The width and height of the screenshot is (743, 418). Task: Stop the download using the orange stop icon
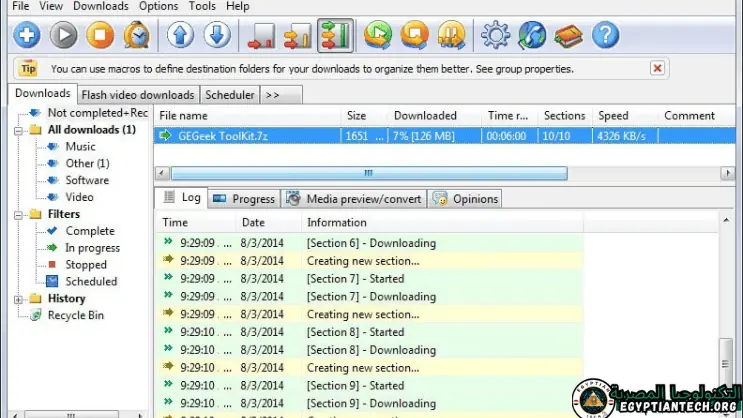tap(99, 36)
